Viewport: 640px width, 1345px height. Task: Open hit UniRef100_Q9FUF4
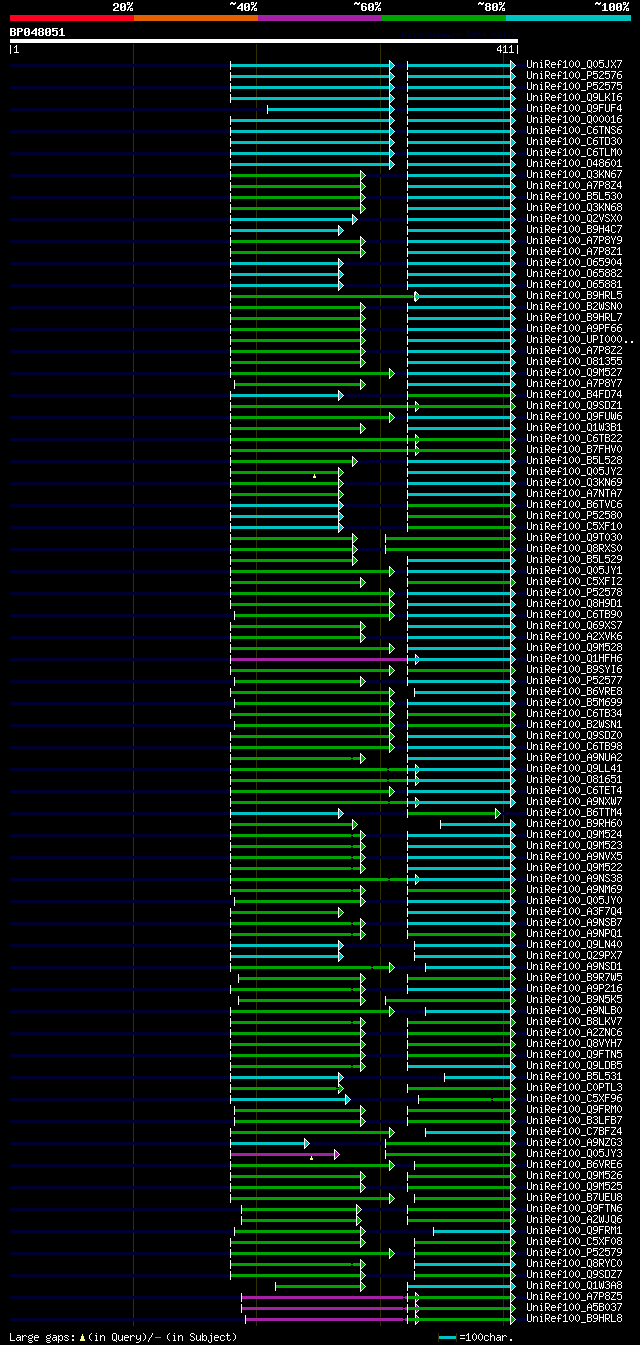tap(574, 108)
